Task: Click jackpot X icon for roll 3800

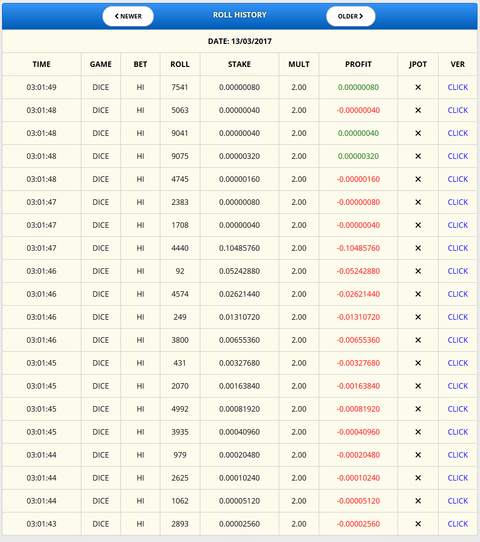Action: pyautogui.click(x=418, y=340)
